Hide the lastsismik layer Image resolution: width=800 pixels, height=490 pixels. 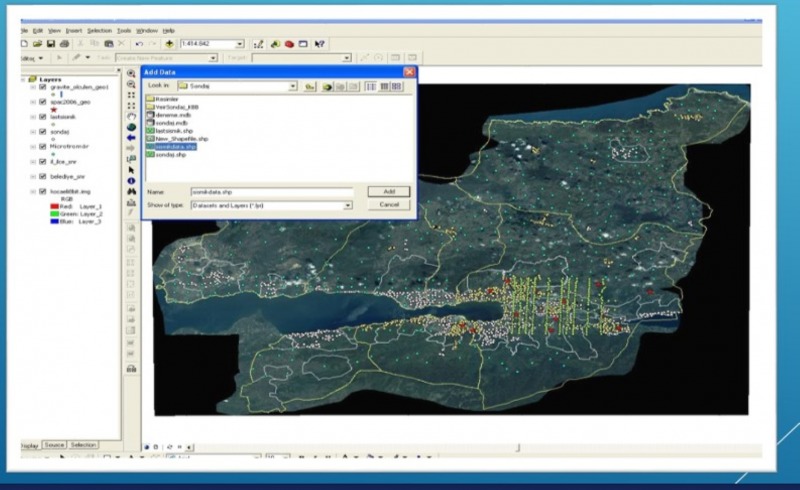click(41, 116)
